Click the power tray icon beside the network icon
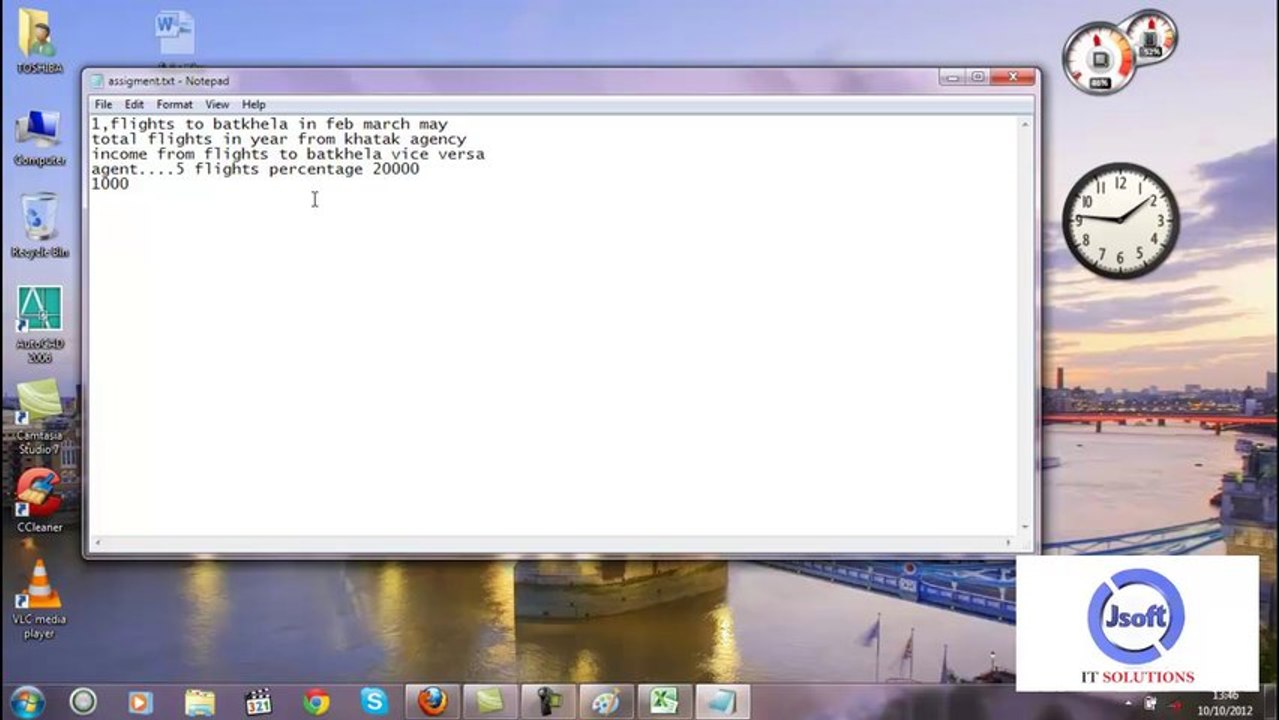The image size is (1279, 720). pyautogui.click(x=1150, y=704)
